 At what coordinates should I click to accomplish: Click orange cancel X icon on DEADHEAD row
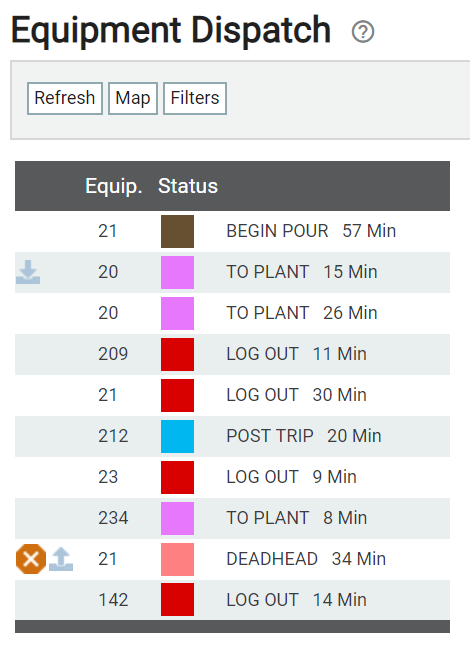pos(31,559)
